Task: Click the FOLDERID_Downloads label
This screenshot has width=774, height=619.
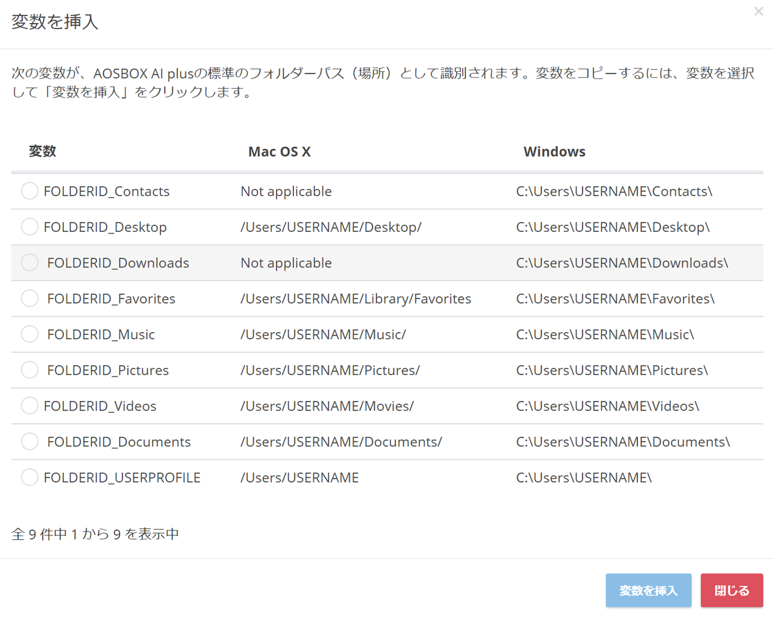Action: tap(118, 263)
